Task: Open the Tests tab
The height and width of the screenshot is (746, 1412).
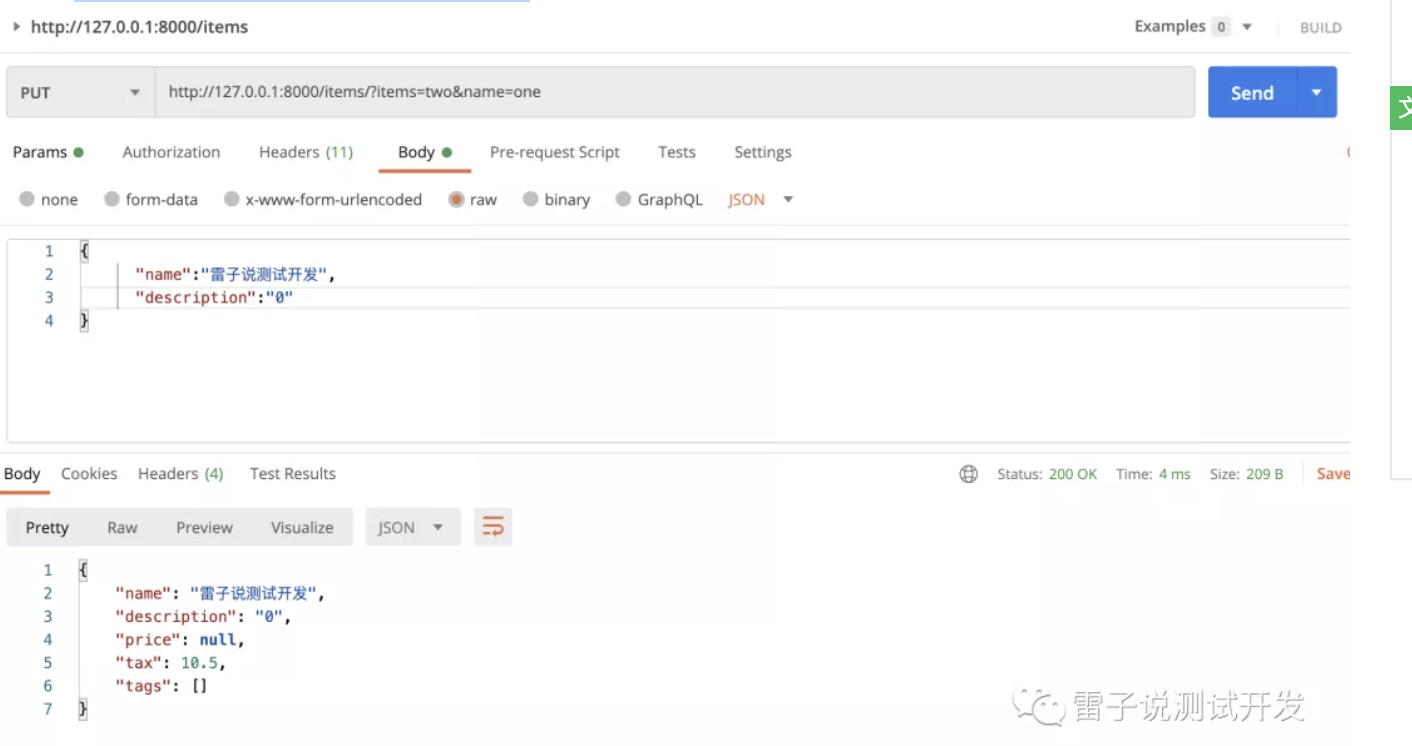Action: [677, 152]
